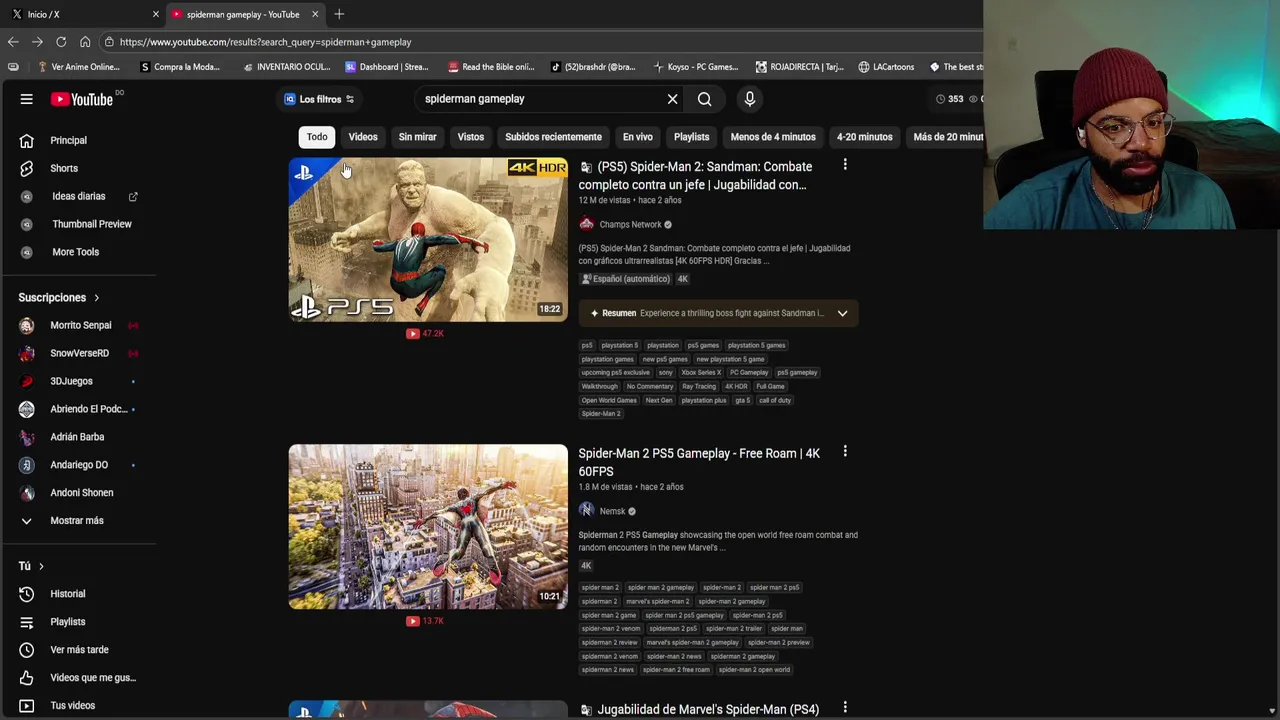Select the 4-20 minutos filter chip
This screenshot has height=720, width=1280.
point(864,137)
